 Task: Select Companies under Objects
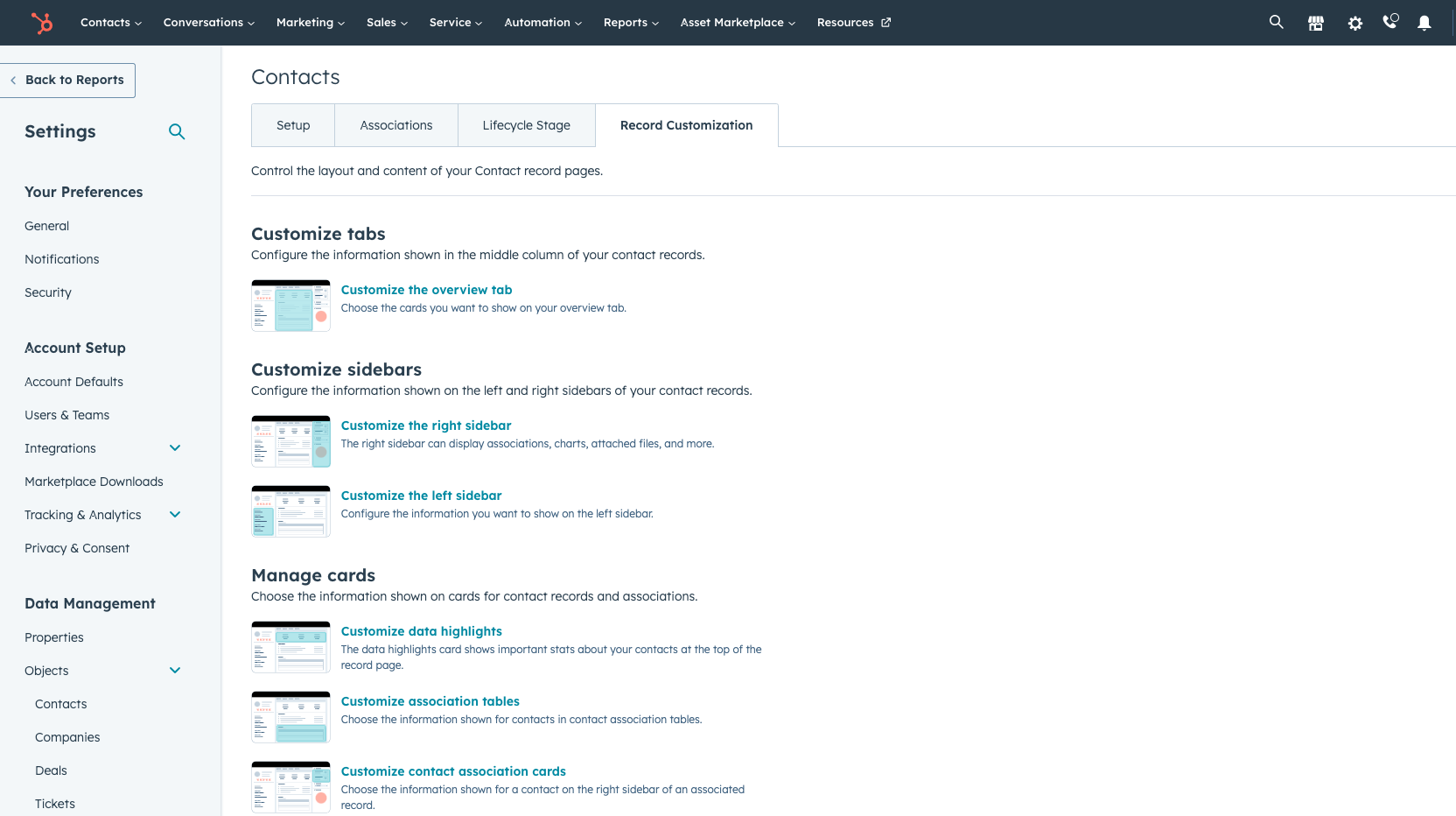67,737
